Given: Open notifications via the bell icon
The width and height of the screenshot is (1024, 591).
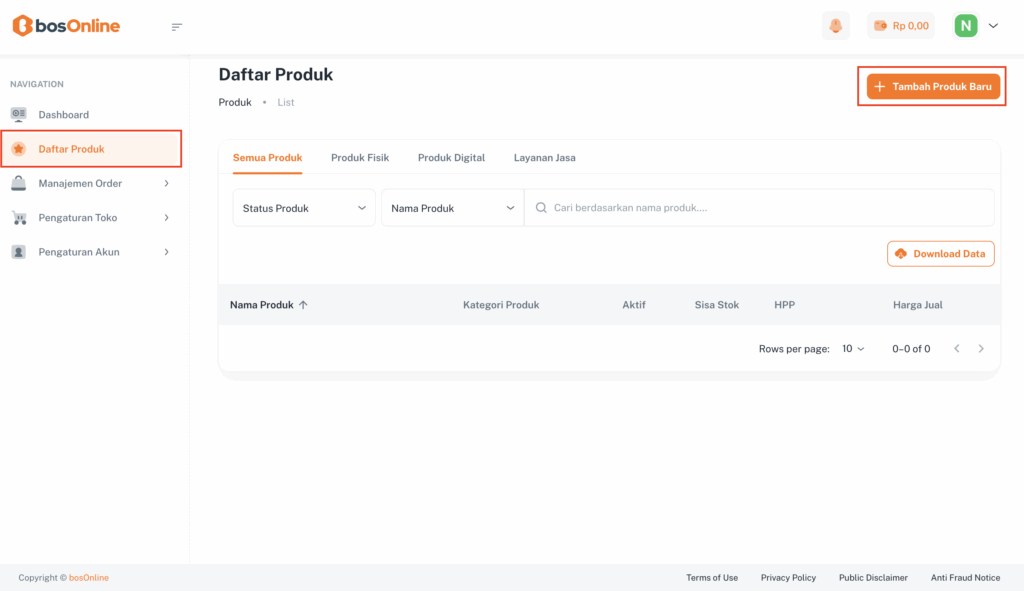Looking at the screenshot, I should pyautogui.click(x=835, y=26).
